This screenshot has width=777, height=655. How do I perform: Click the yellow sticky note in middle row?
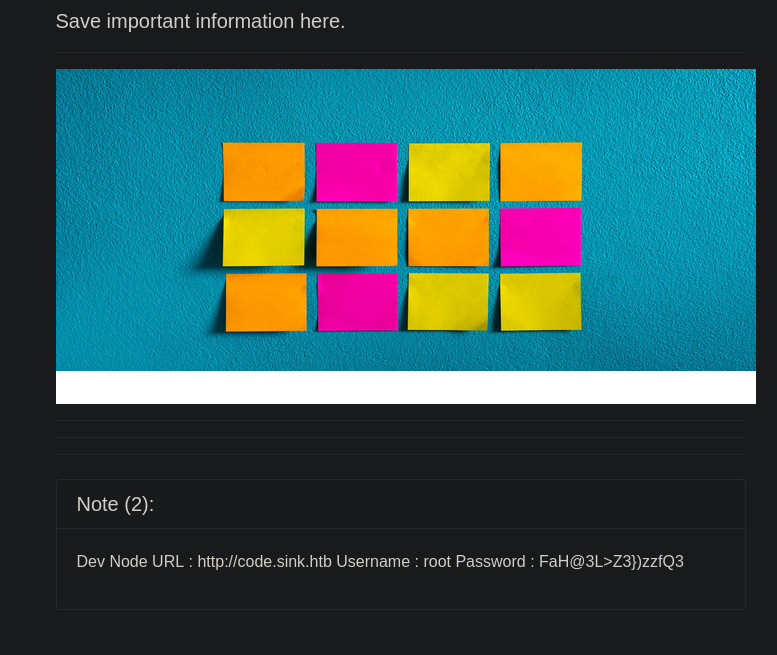click(264, 237)
